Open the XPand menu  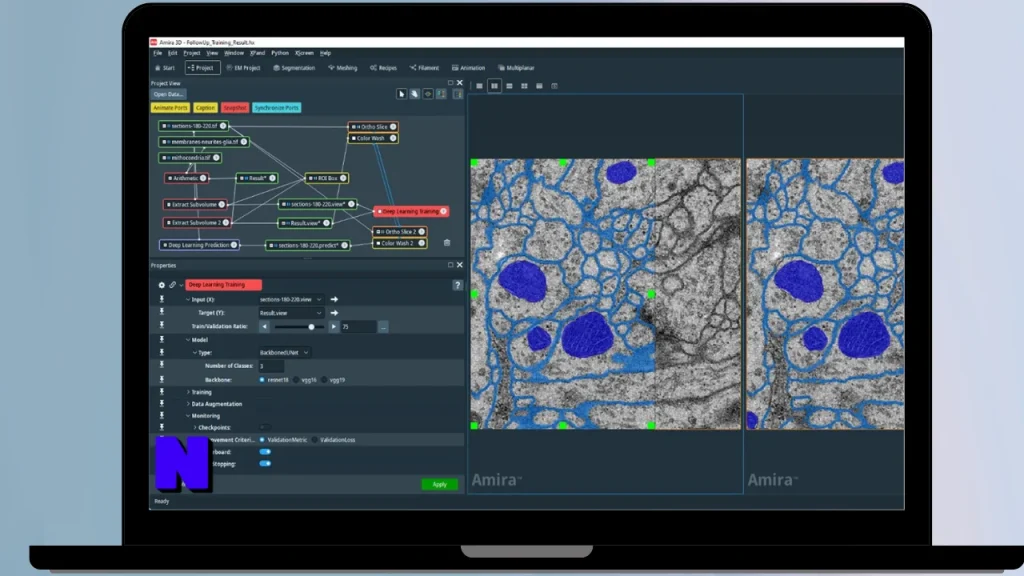[257, 53]
